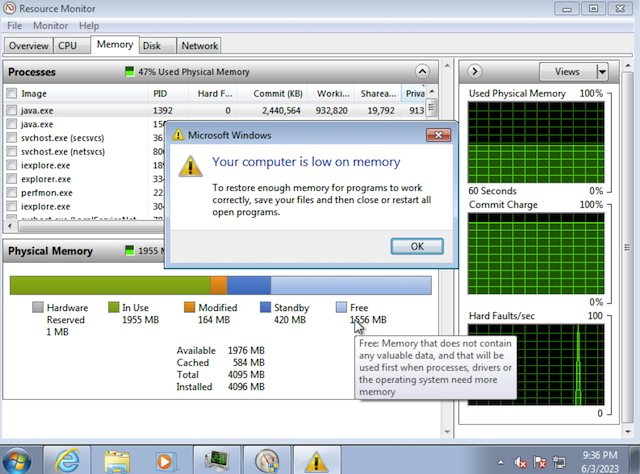Show hidden tray icons arrow
Screen dimensions: 640x474
(x=500, y=463)
